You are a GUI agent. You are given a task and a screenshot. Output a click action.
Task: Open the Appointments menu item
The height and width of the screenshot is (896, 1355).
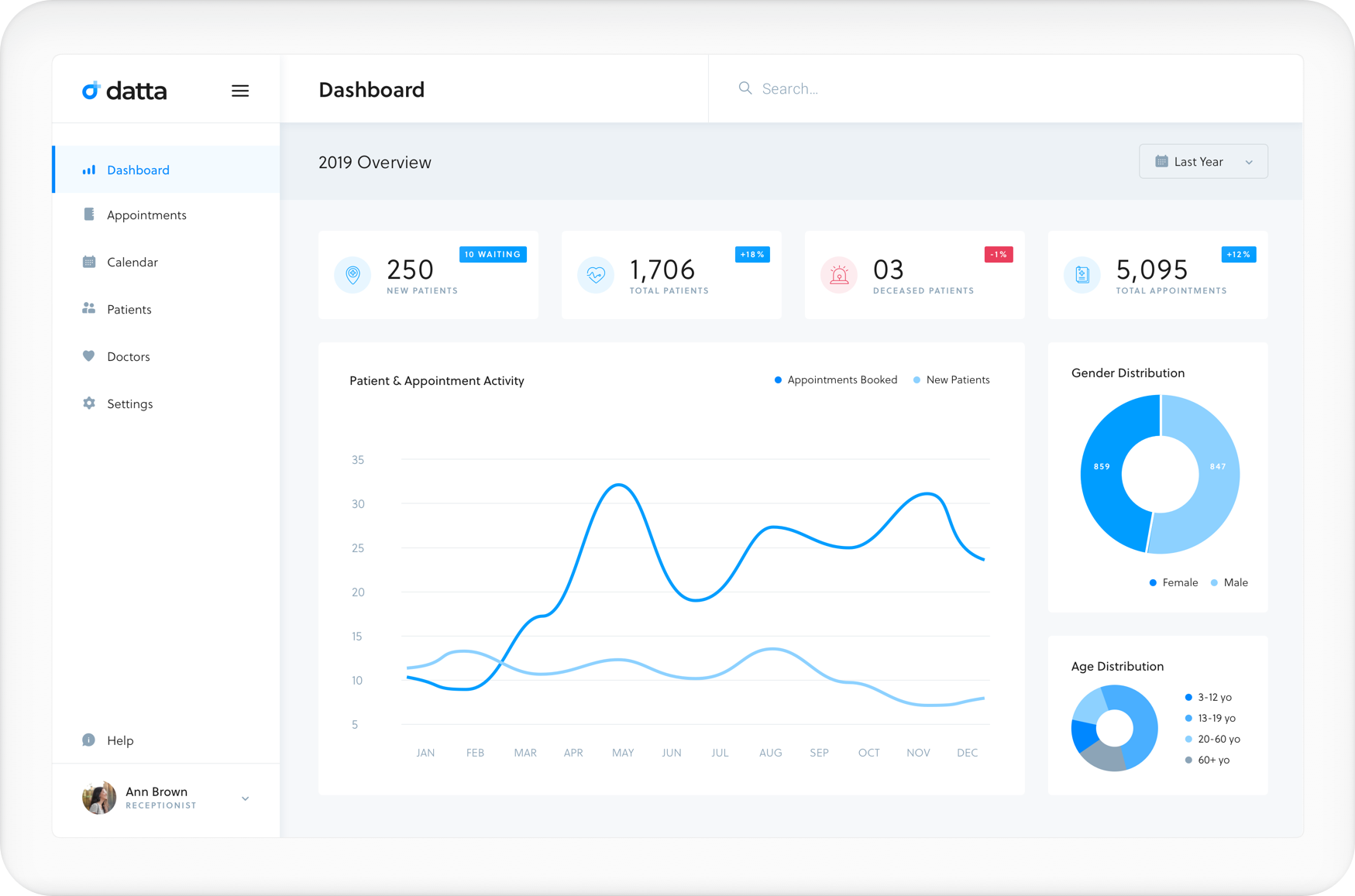pyautogui.click(x=167, y=215)
